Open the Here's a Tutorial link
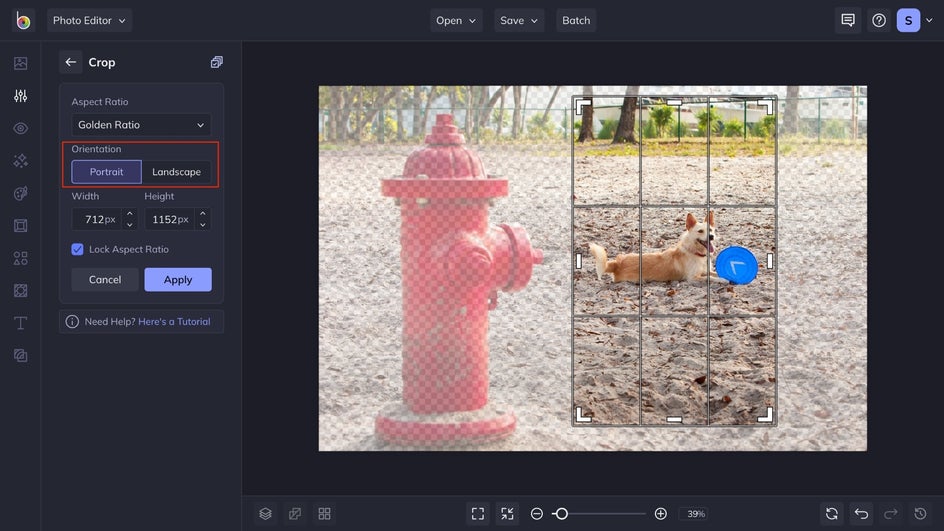Screen dimensions: 944x531 click(x=175, y=321)
